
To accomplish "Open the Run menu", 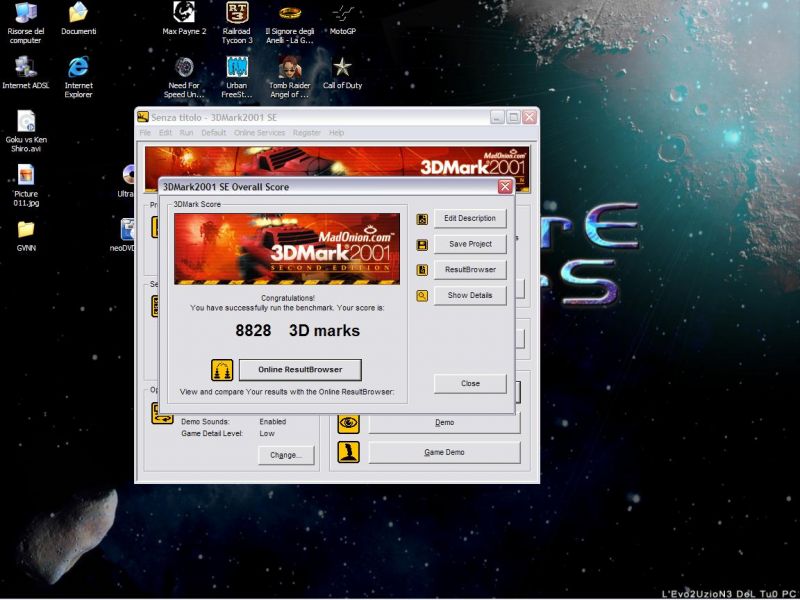I will tap(186, 133).
